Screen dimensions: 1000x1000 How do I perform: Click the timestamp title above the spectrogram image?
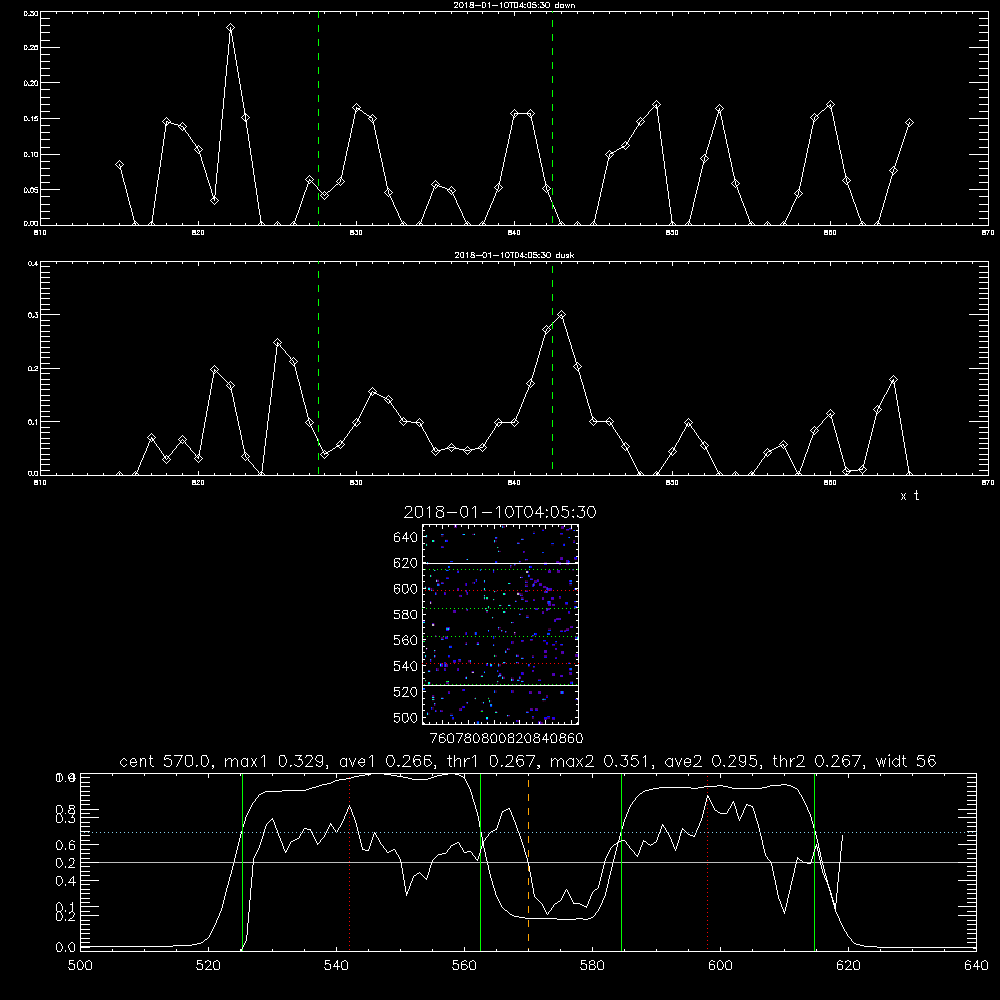pyautogui.click(x=500, y=512)
